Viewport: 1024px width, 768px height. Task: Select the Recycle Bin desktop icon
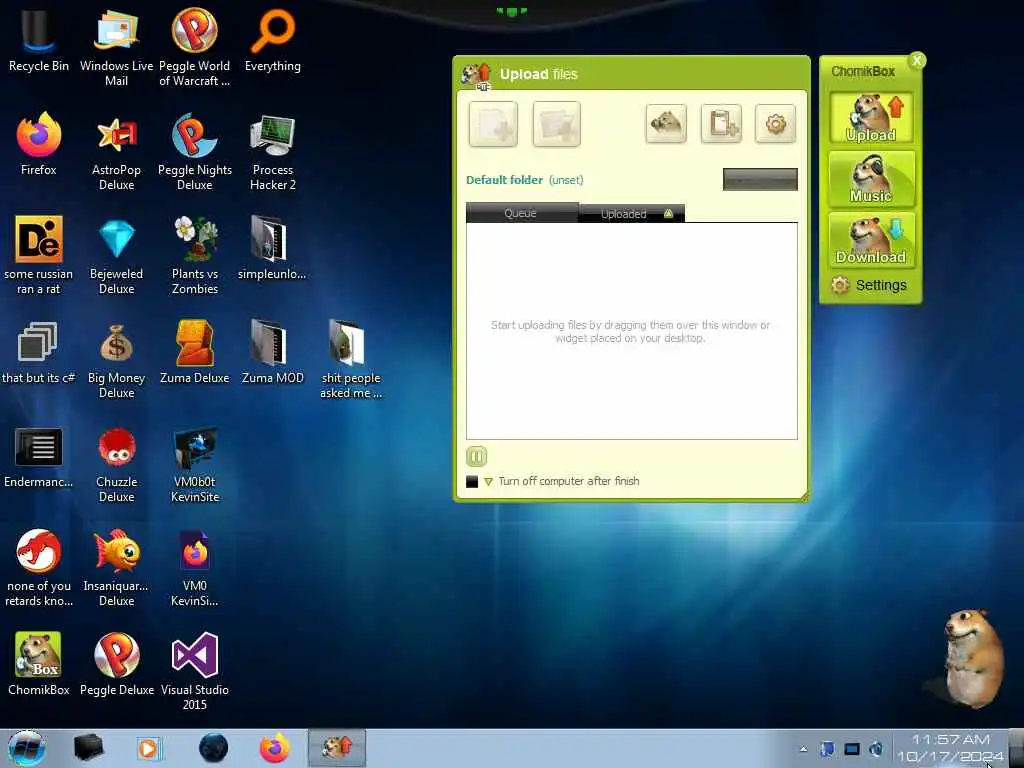(39, 41)
